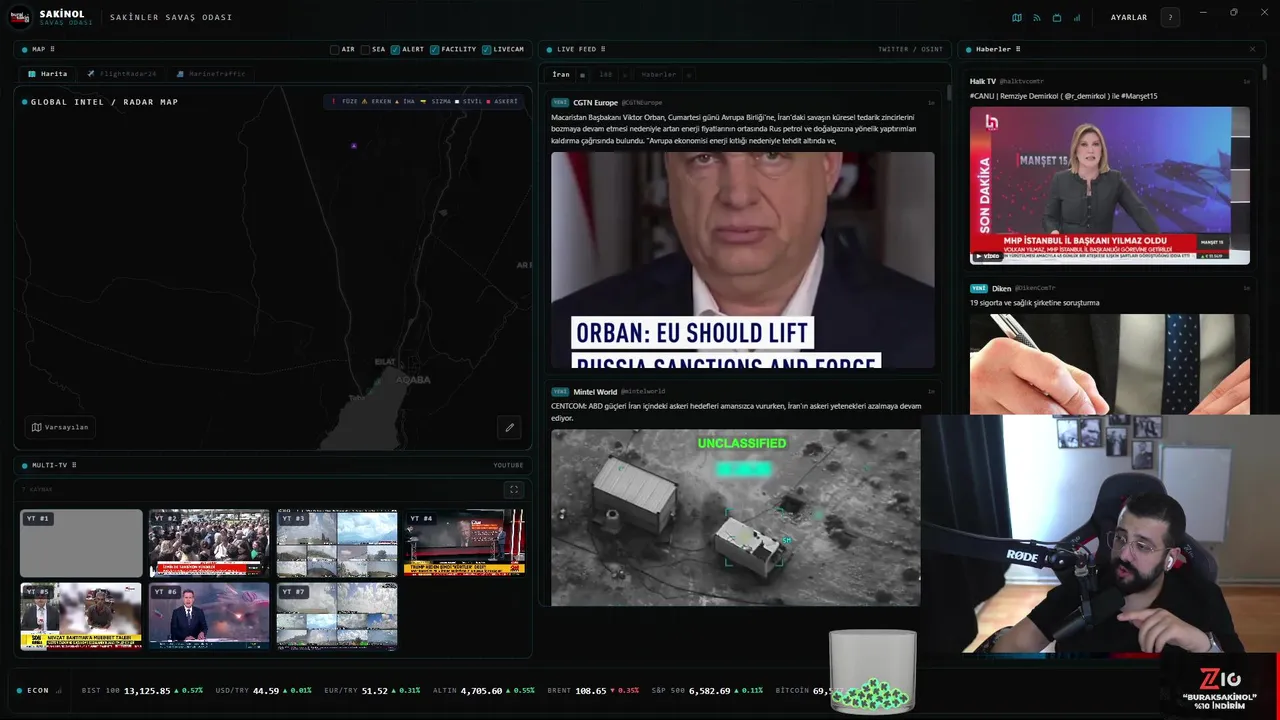Open the YT #1 video tile
The height and width of the screenshot is (720, 1280).
tap(81, 543)
